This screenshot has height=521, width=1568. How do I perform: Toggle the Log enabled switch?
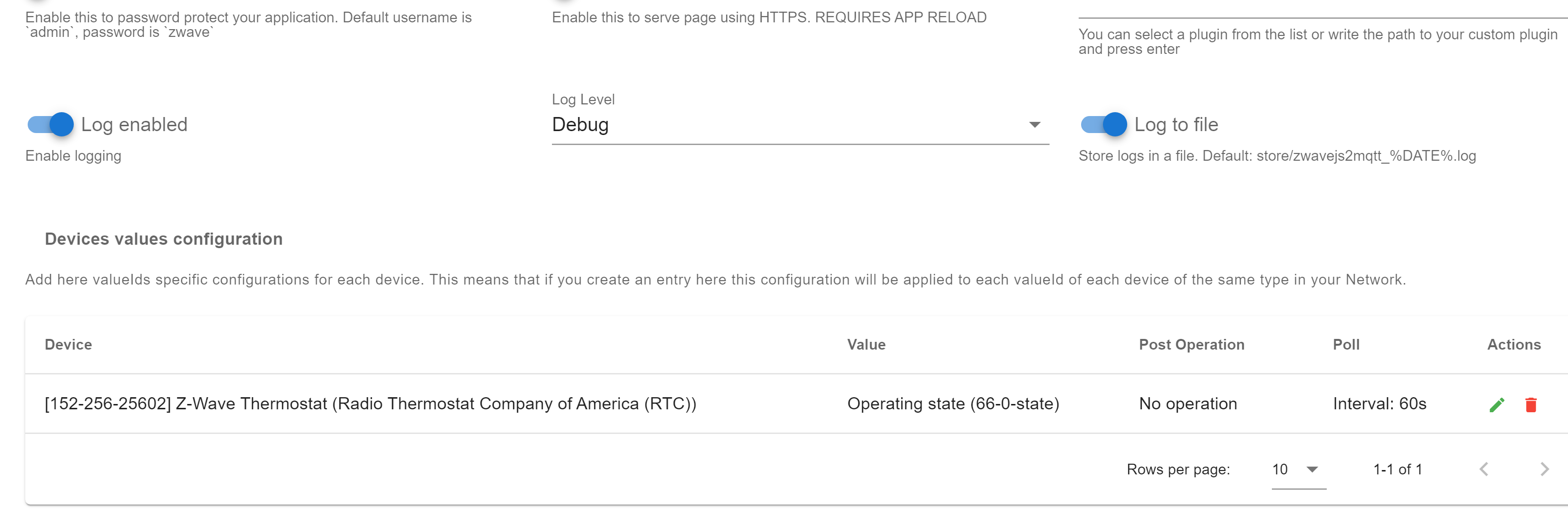(x=50, y=124)
